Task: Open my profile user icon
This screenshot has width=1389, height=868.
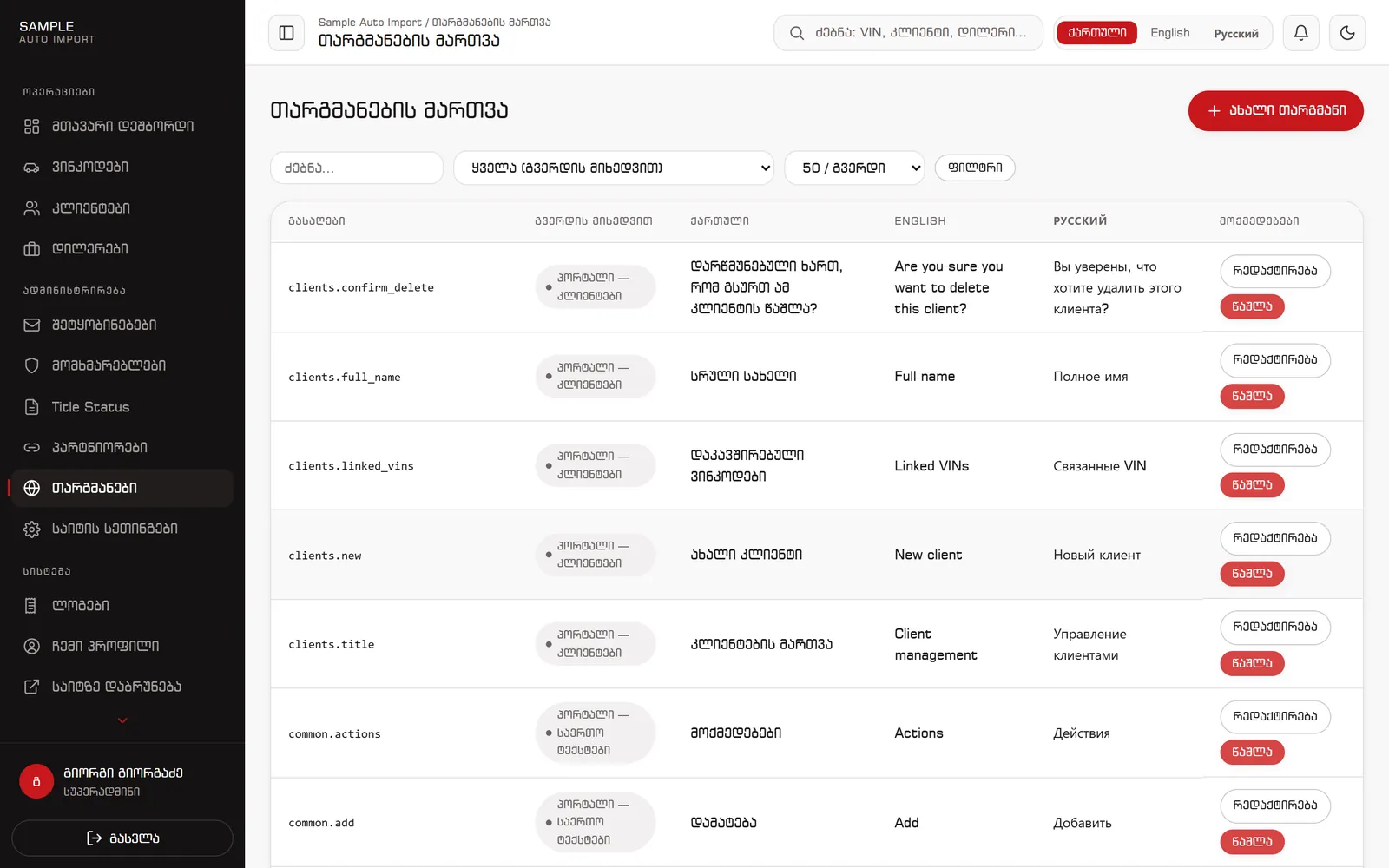Action: [x=32, y=646]
